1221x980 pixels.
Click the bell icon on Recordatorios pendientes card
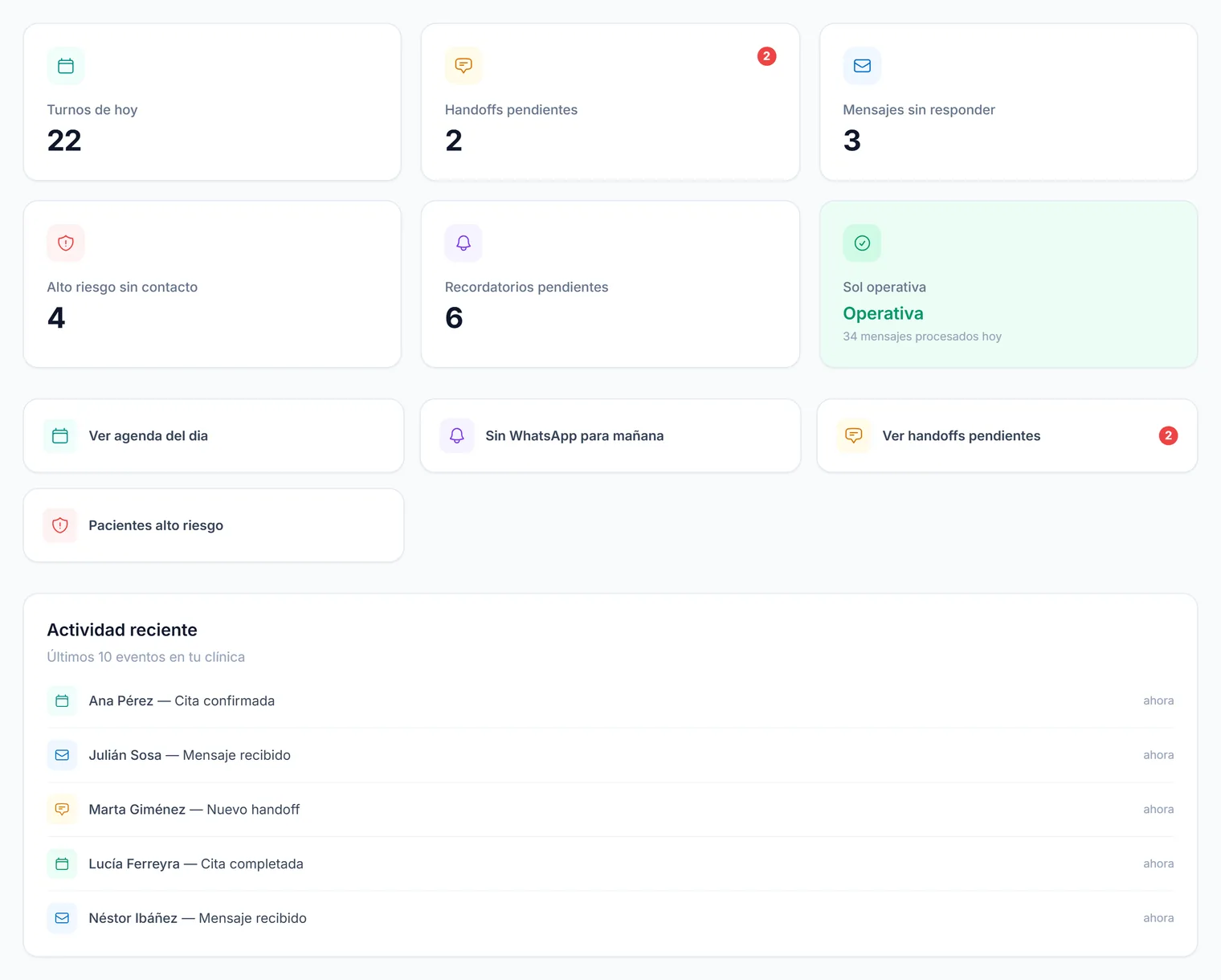(x=463, y=243)
